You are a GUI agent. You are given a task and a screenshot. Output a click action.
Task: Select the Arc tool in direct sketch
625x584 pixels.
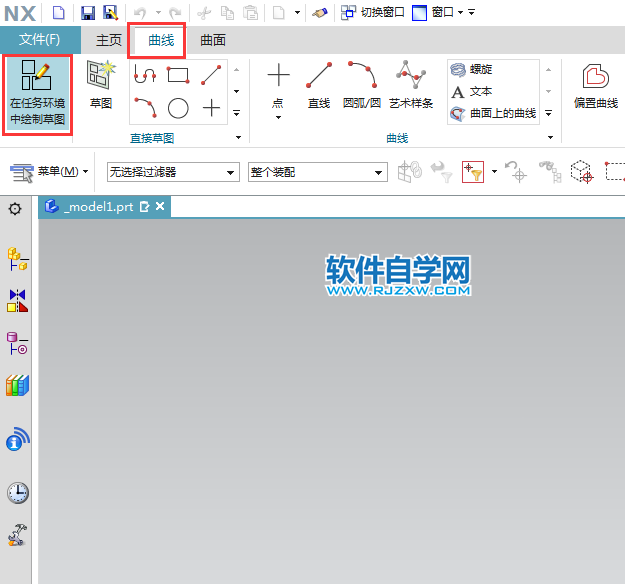click(145, 108)
